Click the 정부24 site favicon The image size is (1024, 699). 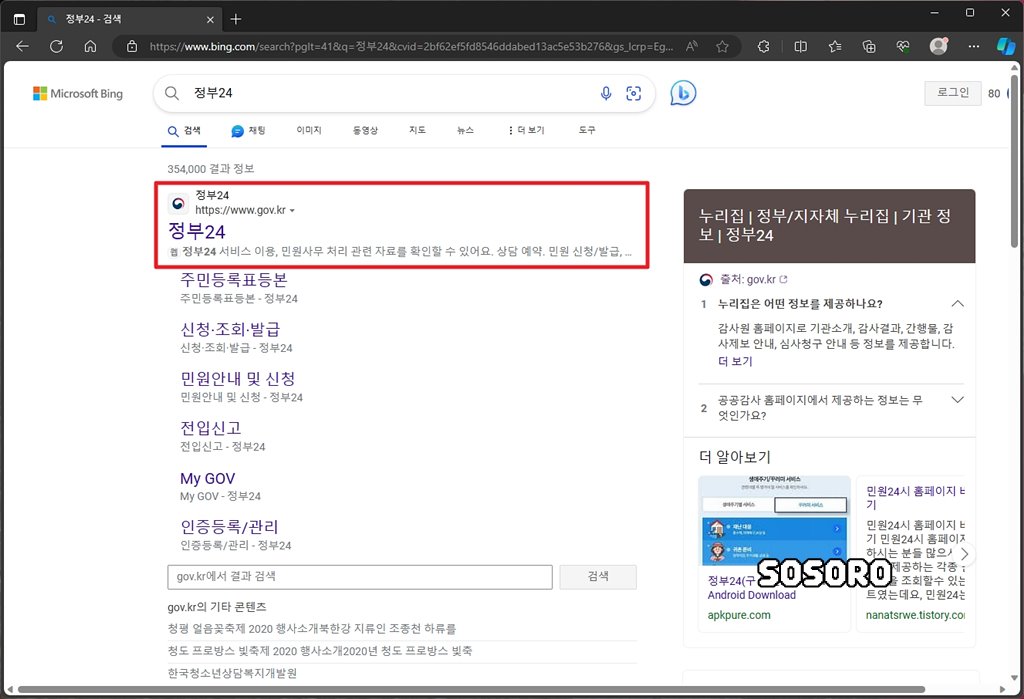point(178,203)
